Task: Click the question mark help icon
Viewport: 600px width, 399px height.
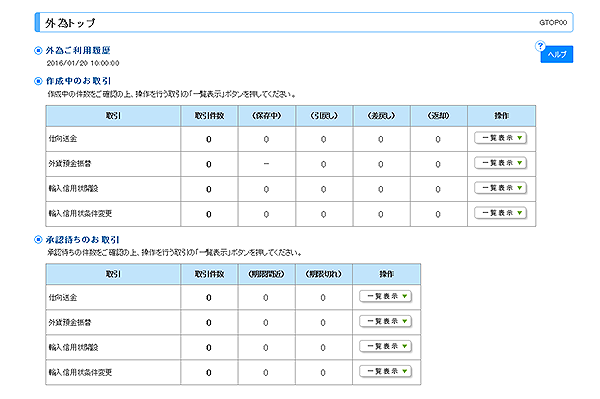Action: [x=540, y=46]
